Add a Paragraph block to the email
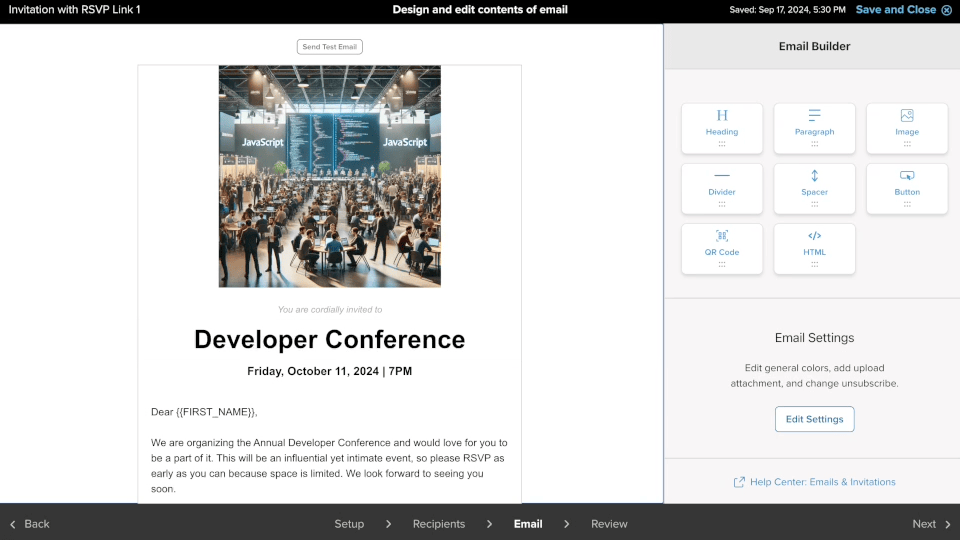 (814, 128)
